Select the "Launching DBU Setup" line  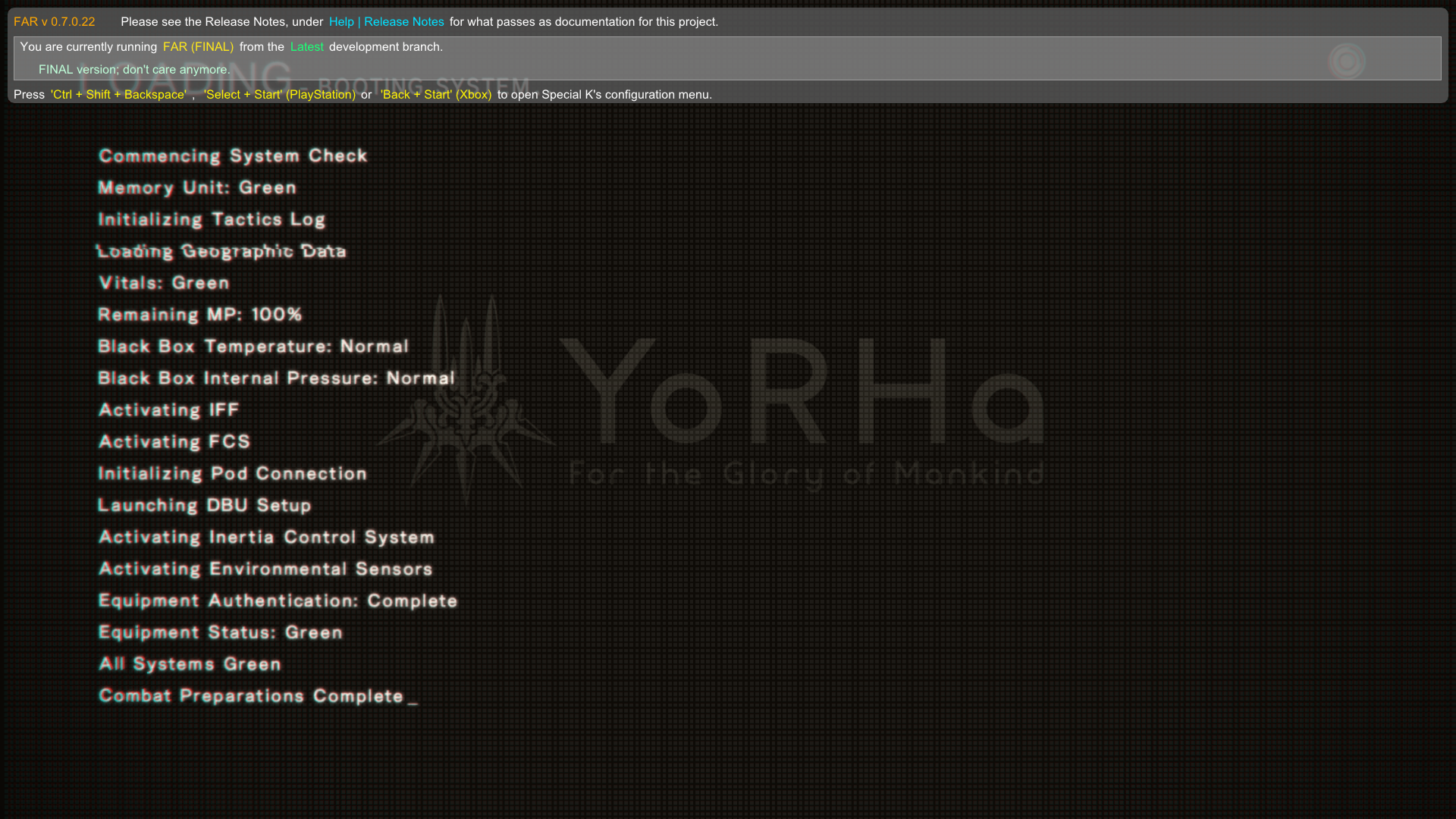(205, 506)
